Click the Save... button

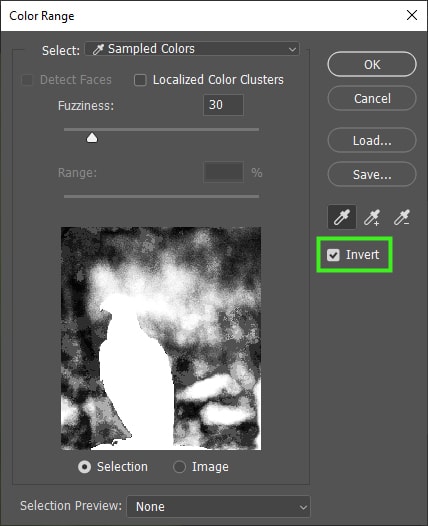[372, 174]
